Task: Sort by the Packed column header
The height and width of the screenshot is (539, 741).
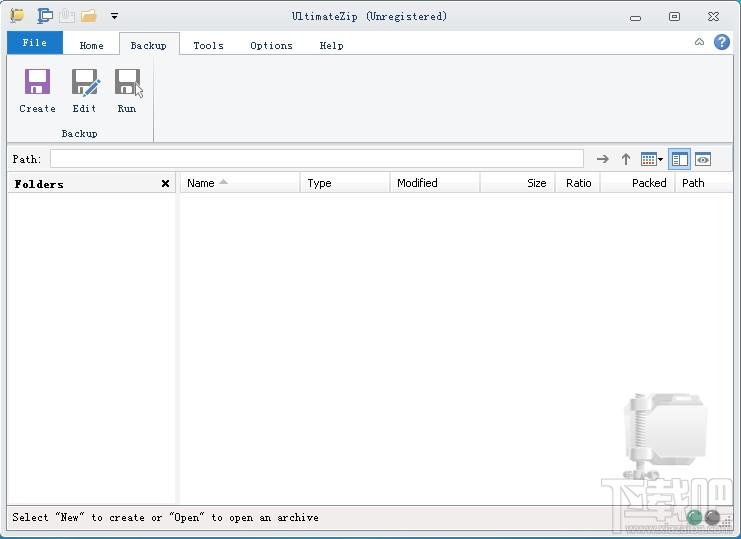Action: coord(638,183)
